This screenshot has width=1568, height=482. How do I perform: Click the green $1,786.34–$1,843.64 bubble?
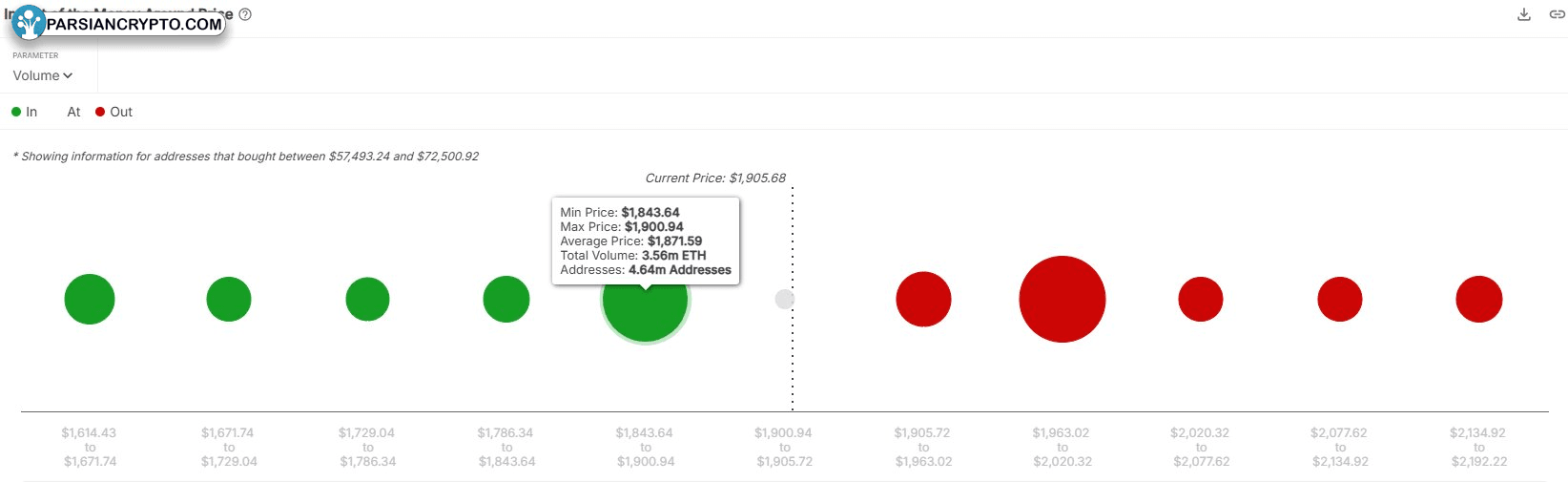pos(506,299)
